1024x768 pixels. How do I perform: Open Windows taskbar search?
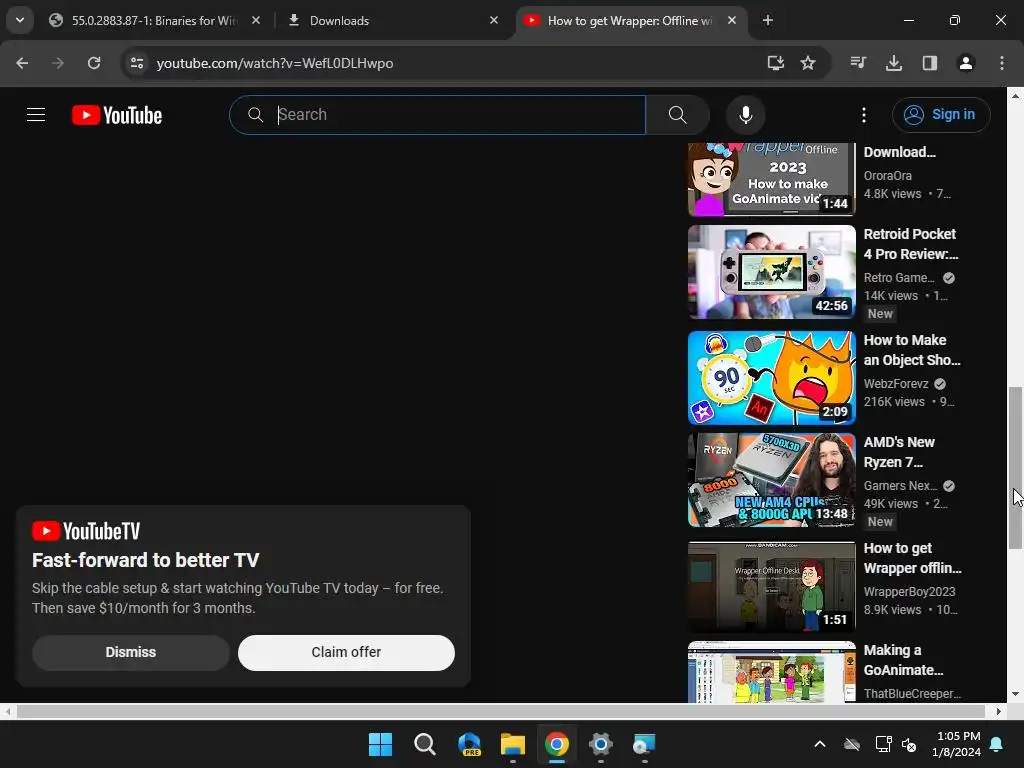coord(424,744)
